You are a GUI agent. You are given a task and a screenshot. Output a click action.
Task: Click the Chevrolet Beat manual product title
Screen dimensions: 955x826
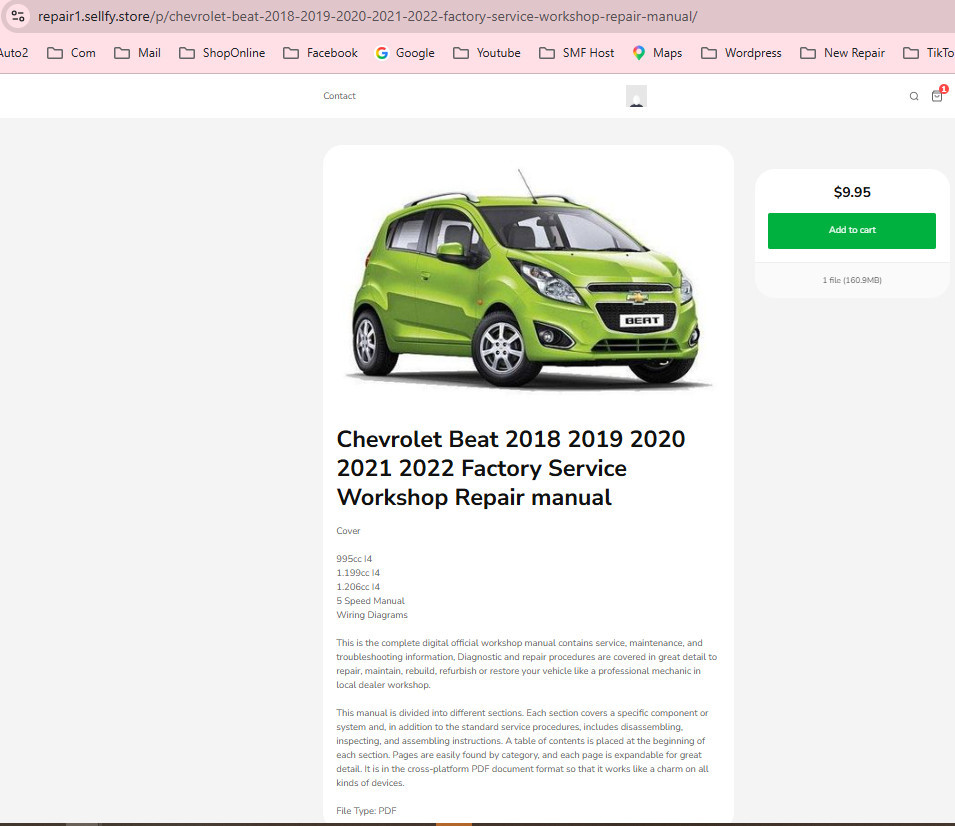point(510,468)
